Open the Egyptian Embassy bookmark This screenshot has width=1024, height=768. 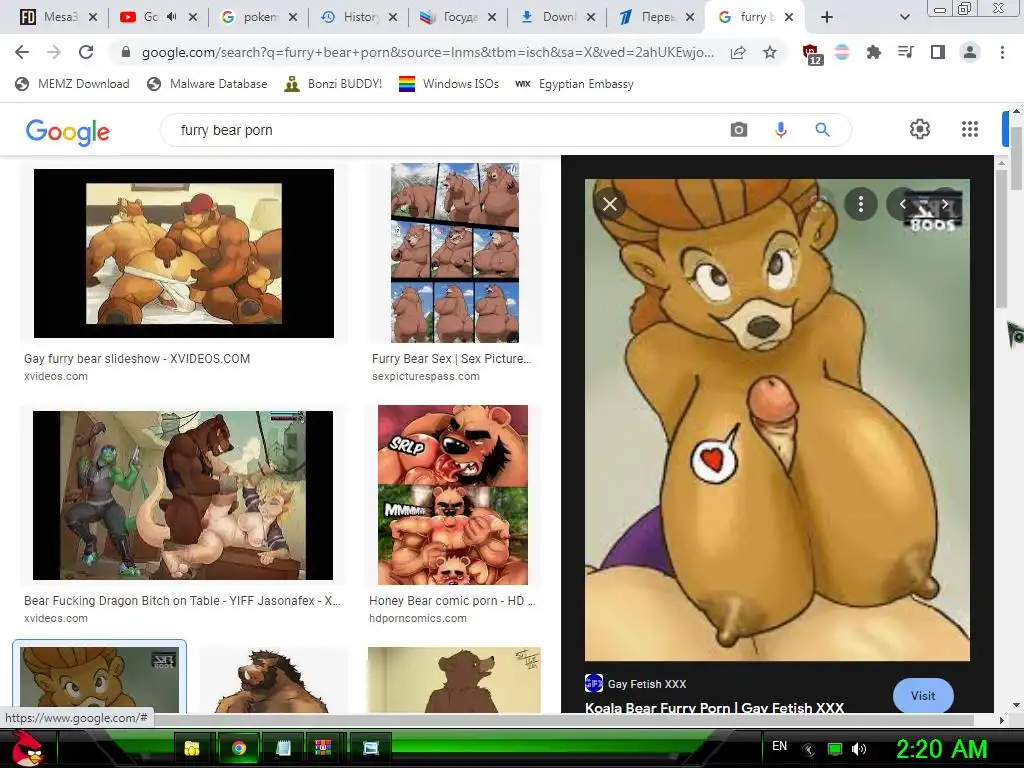tap(575, 84)
